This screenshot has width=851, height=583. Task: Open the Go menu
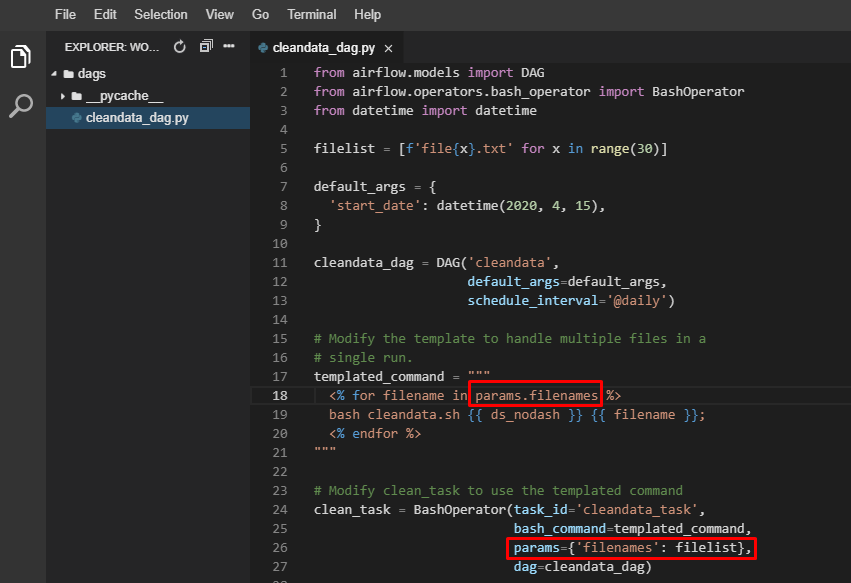[261, 15]
